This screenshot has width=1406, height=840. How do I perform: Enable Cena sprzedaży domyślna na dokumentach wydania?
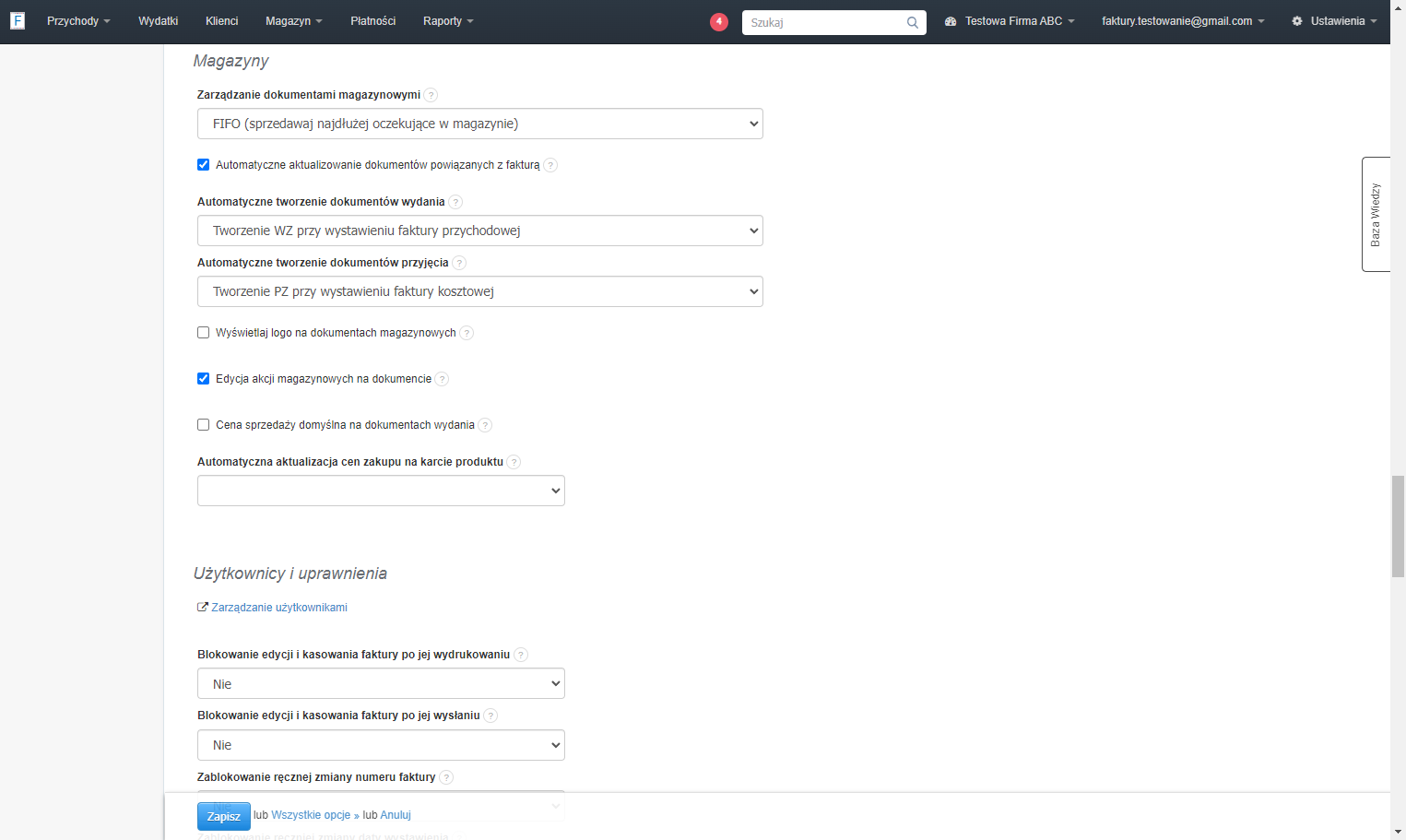(x=203, y=425)
